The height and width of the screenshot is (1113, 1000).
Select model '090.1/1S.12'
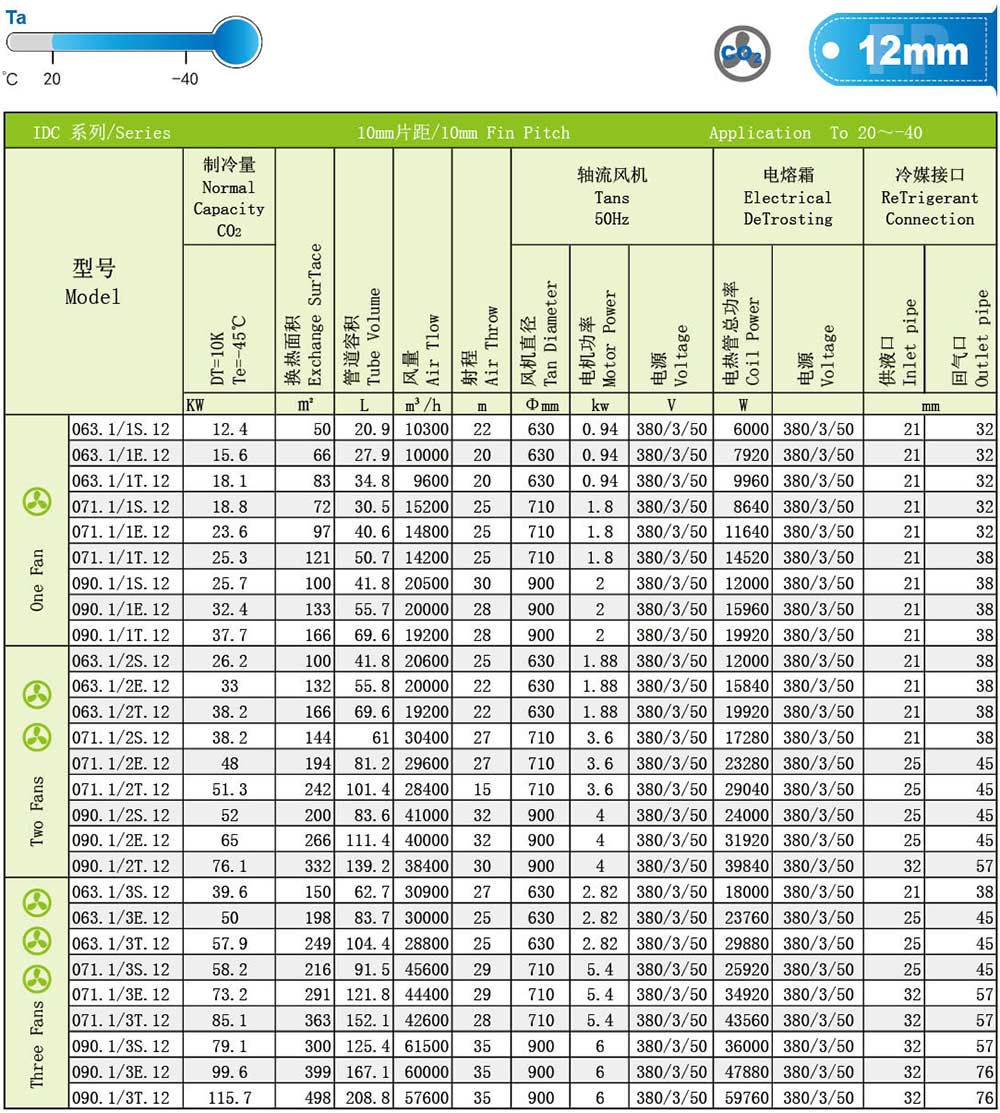click(x=121, y=583)
